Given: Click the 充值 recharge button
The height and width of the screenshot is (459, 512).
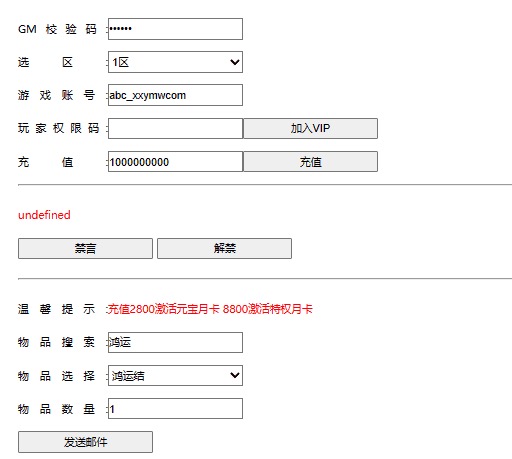Looking at the screenshot, I should [311, 162].
